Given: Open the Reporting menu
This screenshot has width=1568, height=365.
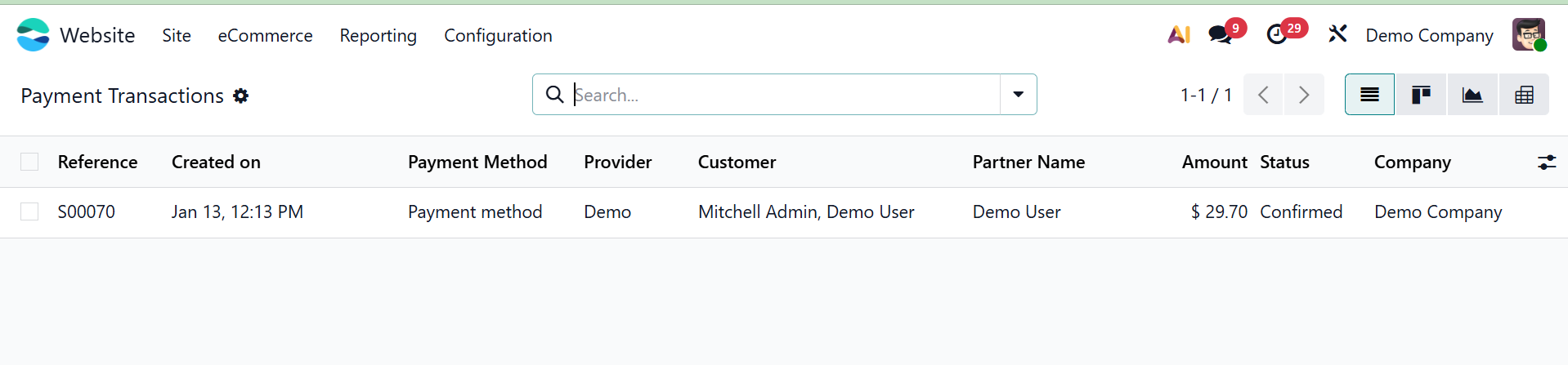Looking at the screenshot, I should tap(378, 35).
